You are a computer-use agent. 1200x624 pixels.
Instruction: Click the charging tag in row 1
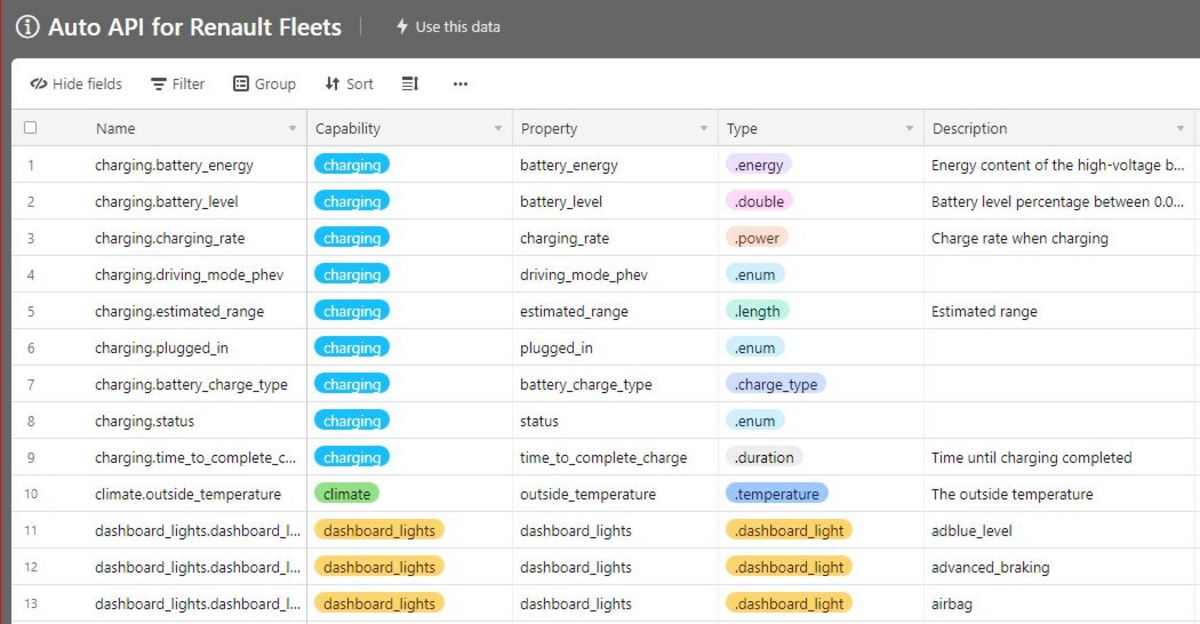coord(352,165)
